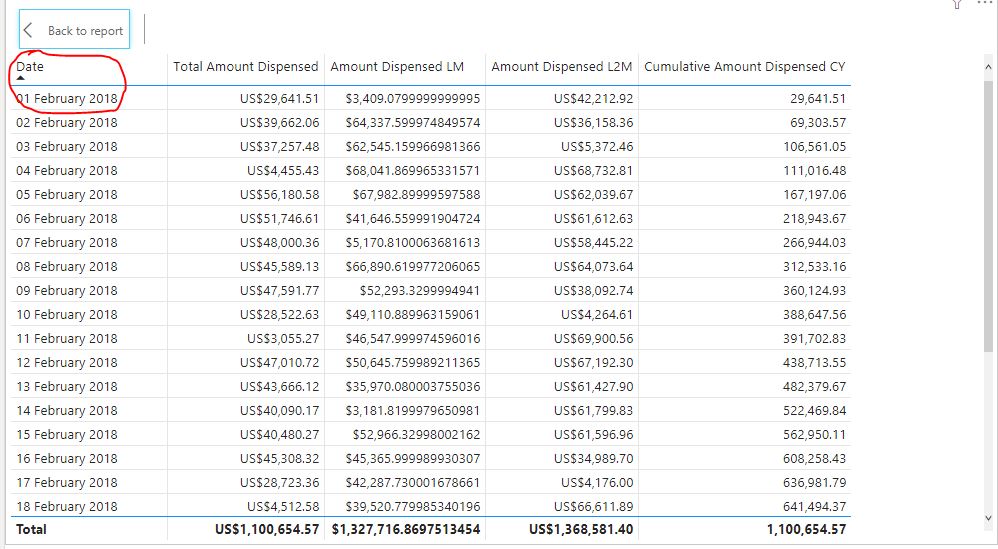Viewport: 998px width, 549px height.
Task: Click the scrollbar up arrow
Action: click(x=988, y=66)
